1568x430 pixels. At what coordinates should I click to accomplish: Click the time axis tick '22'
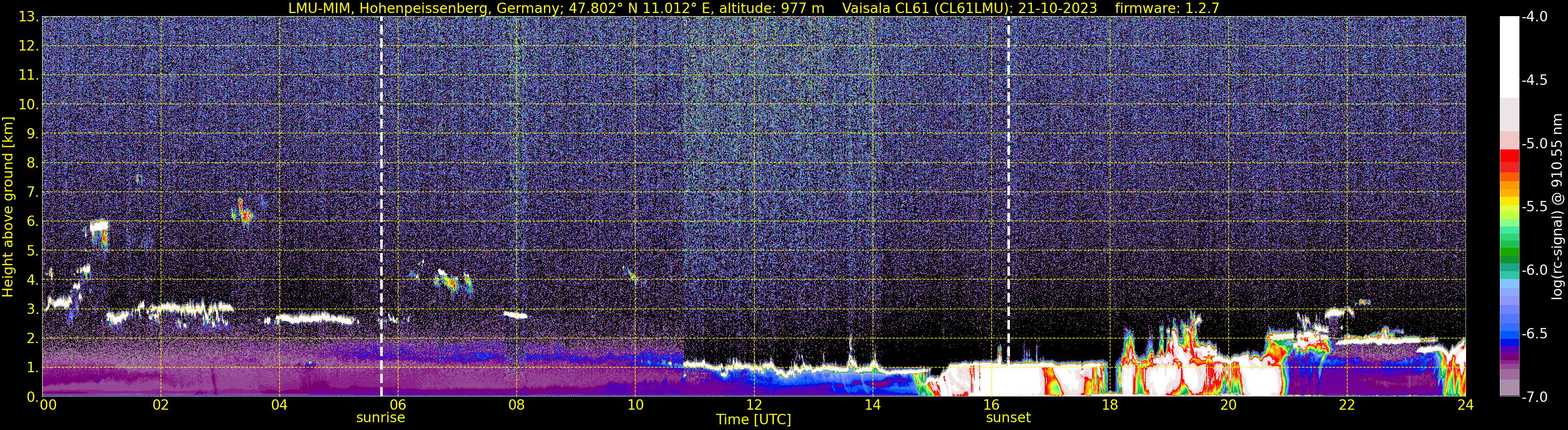point(1347,405)
